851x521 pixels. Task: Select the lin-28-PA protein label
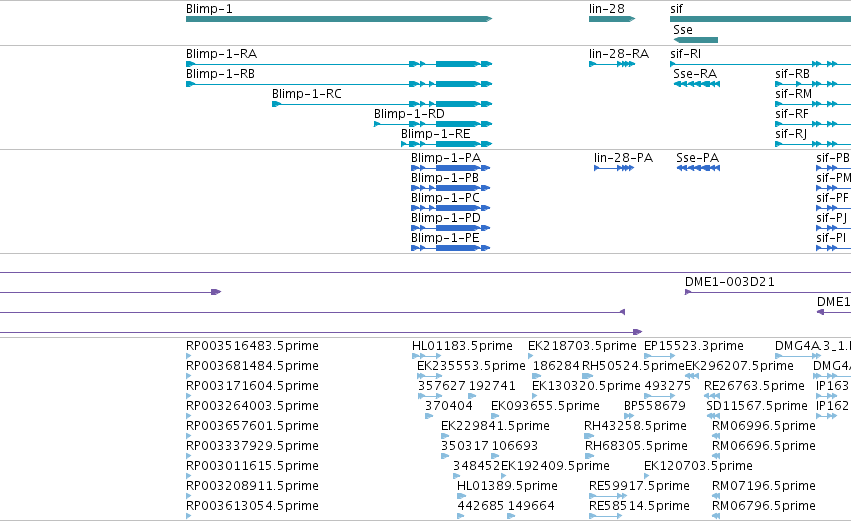tap(624, 158)
